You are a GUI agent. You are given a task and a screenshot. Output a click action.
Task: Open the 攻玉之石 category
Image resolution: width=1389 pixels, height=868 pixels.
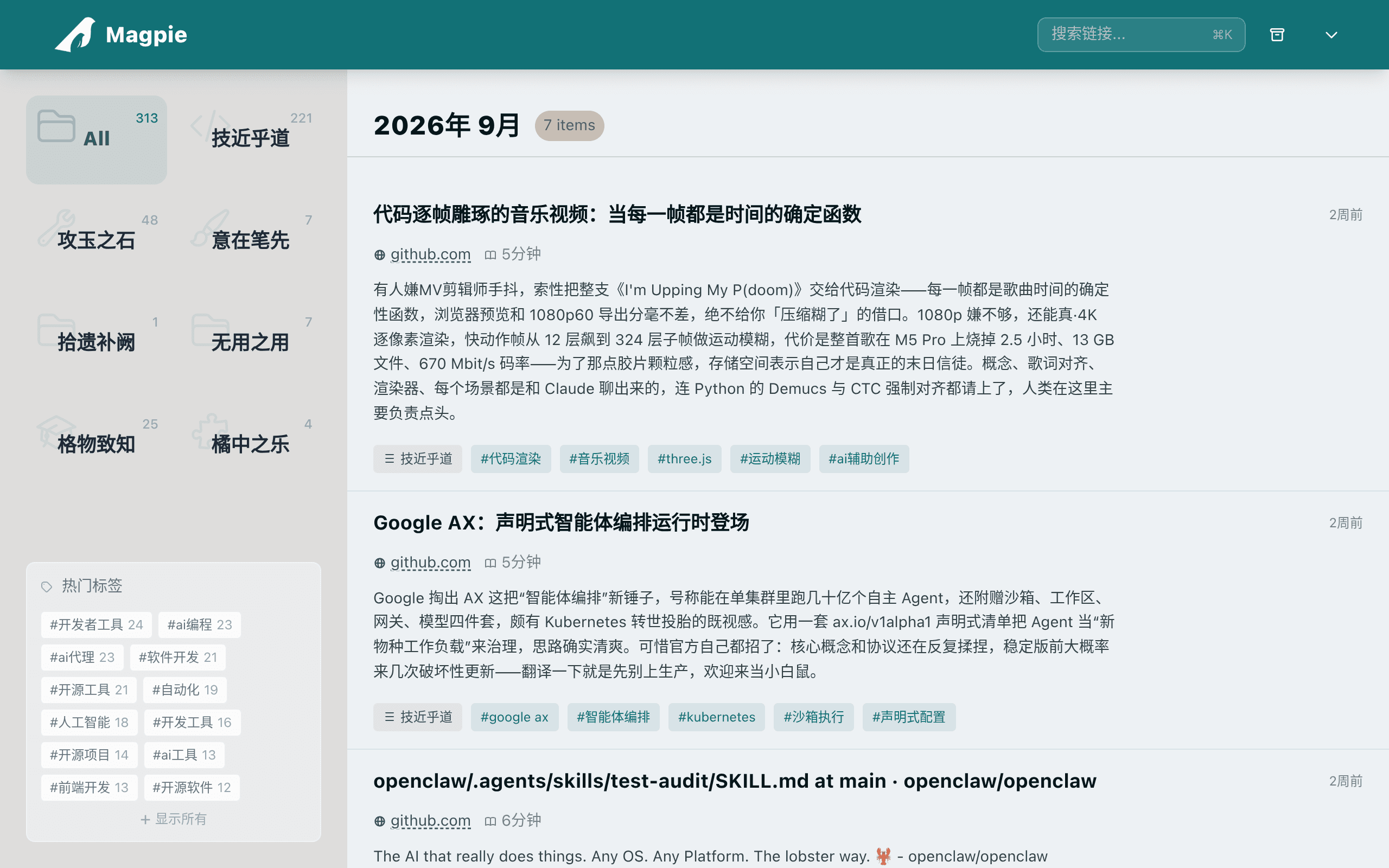pyautogui.click(x=97, y=242)
